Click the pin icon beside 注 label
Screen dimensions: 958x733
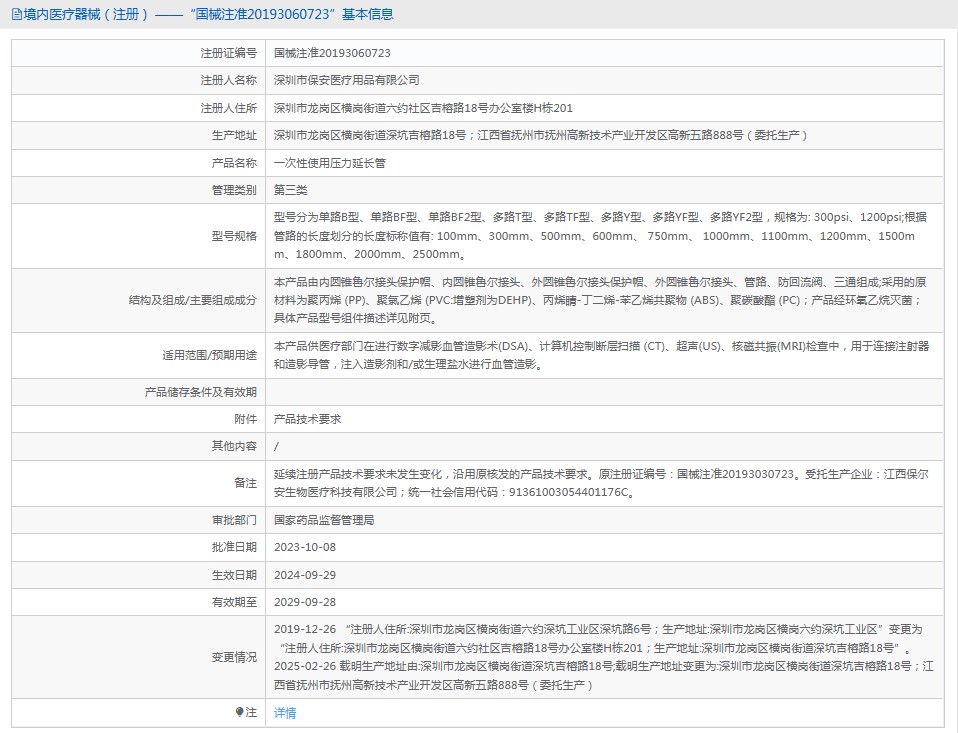240,713
